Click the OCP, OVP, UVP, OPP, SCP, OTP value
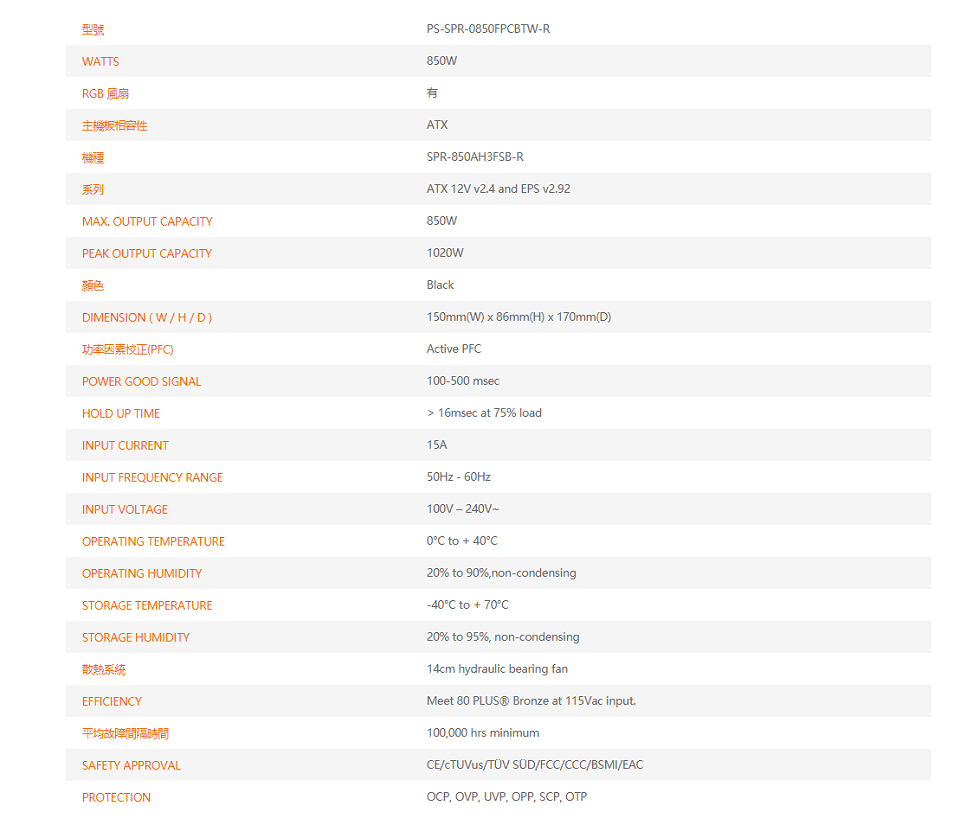Screen dimensions: 960x825 tap(506, 797)
